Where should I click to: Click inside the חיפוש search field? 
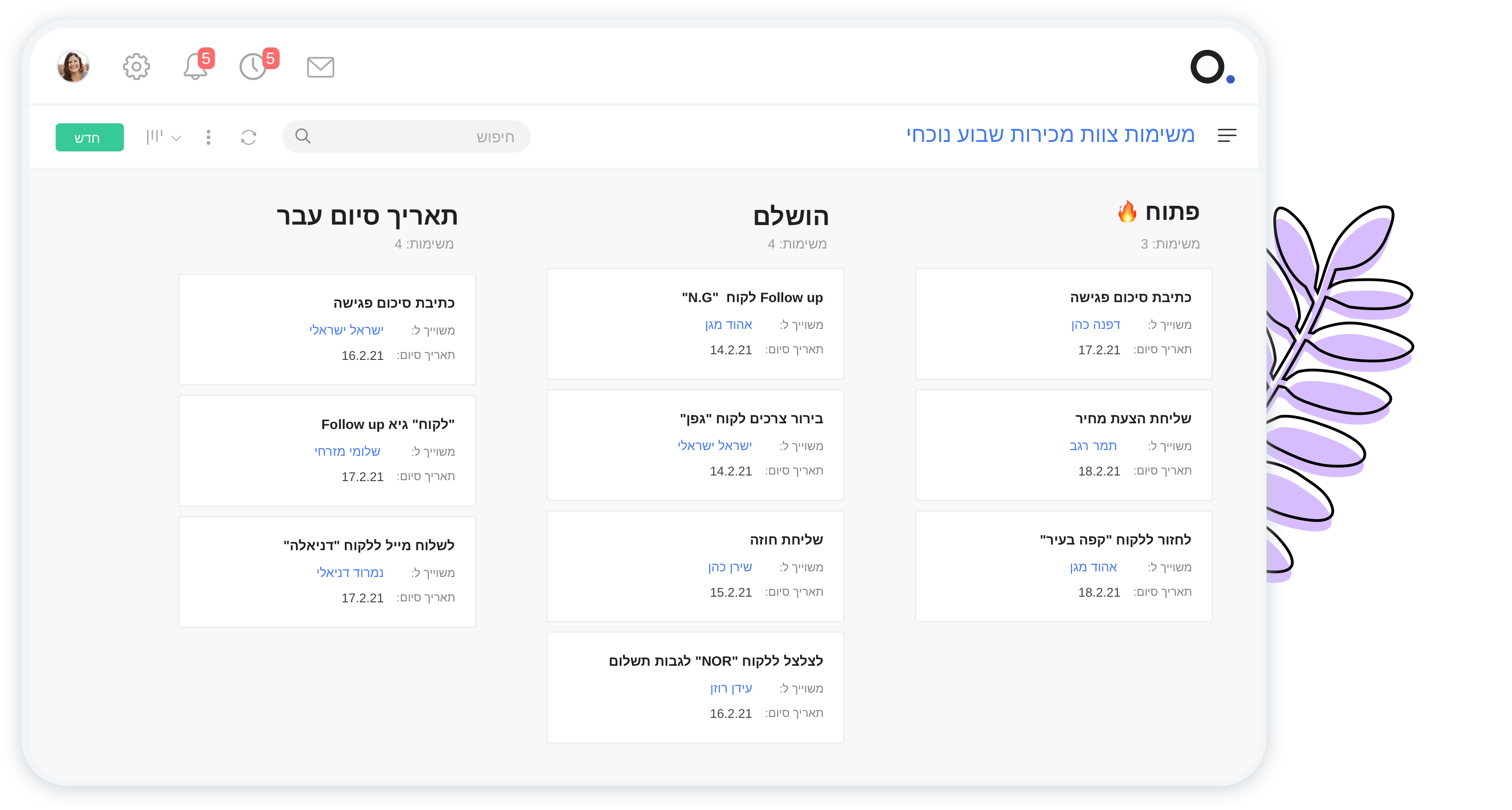pos(411,137)
